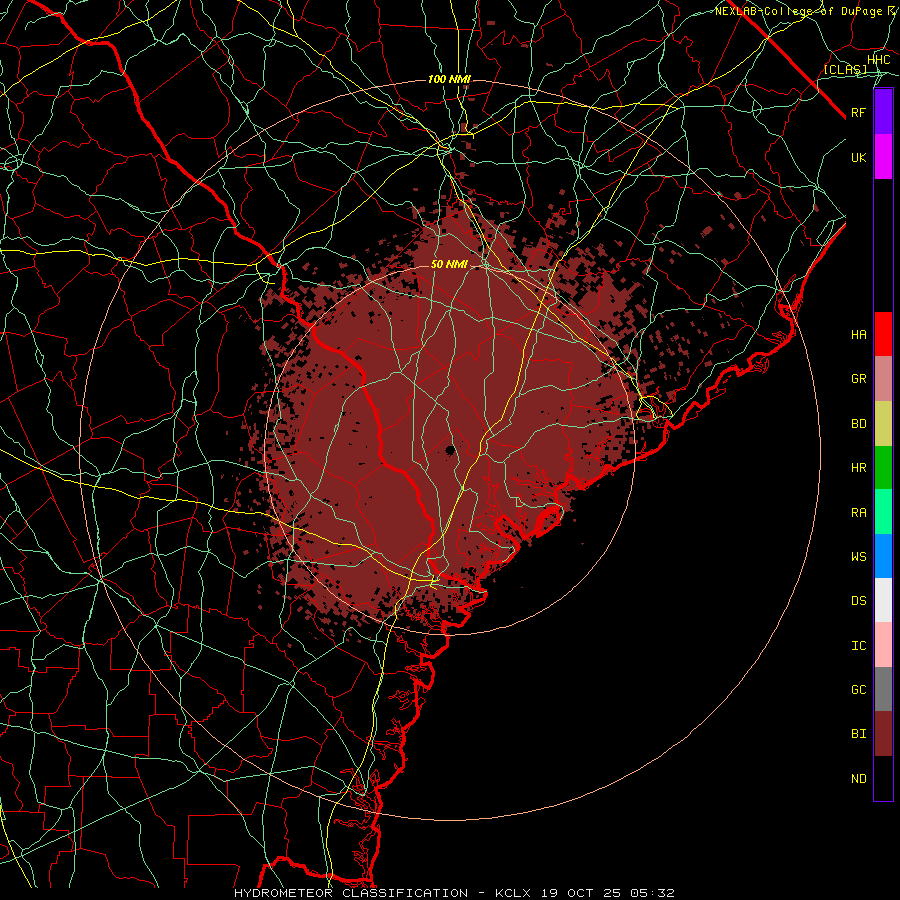Click the IC light pink legend swatch

pos(883,645)
